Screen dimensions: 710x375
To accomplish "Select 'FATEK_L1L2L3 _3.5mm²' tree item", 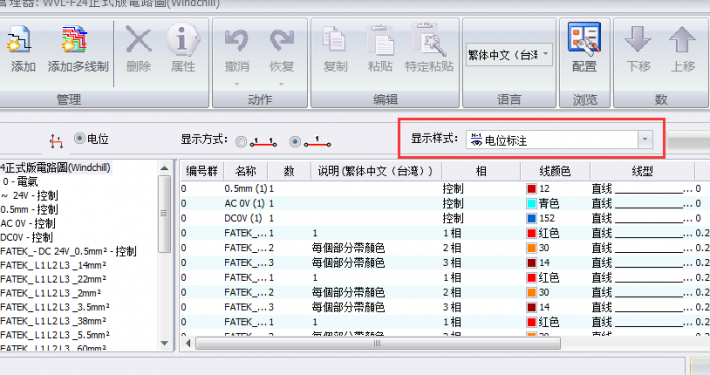I will tap(55, 308).
